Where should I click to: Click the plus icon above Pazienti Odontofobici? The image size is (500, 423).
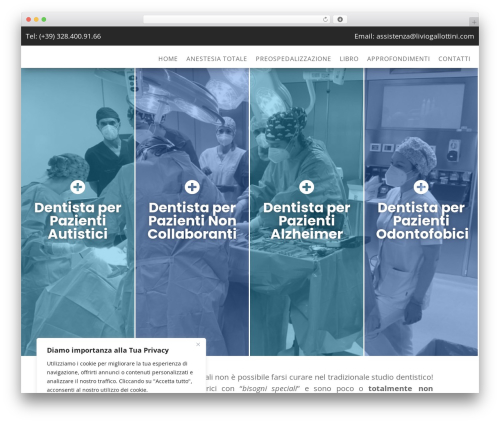tap(421, 187)
